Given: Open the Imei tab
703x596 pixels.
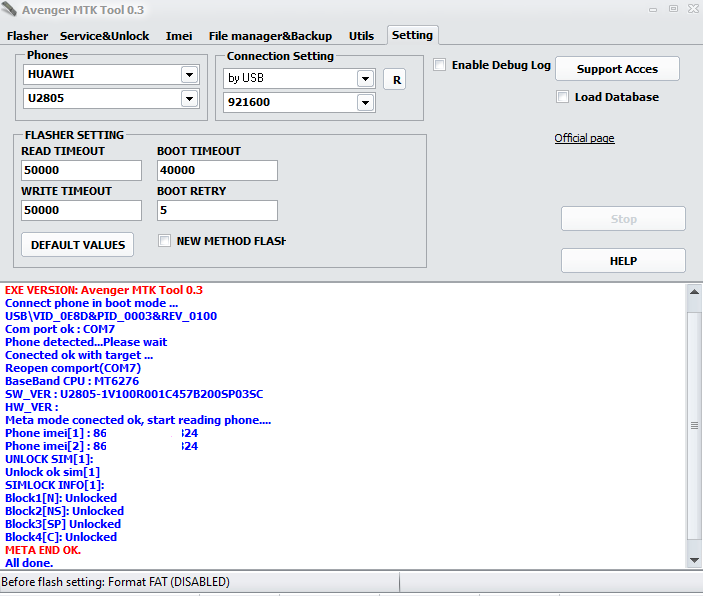Looking at the screenshot, I should [x=179, y=36].
